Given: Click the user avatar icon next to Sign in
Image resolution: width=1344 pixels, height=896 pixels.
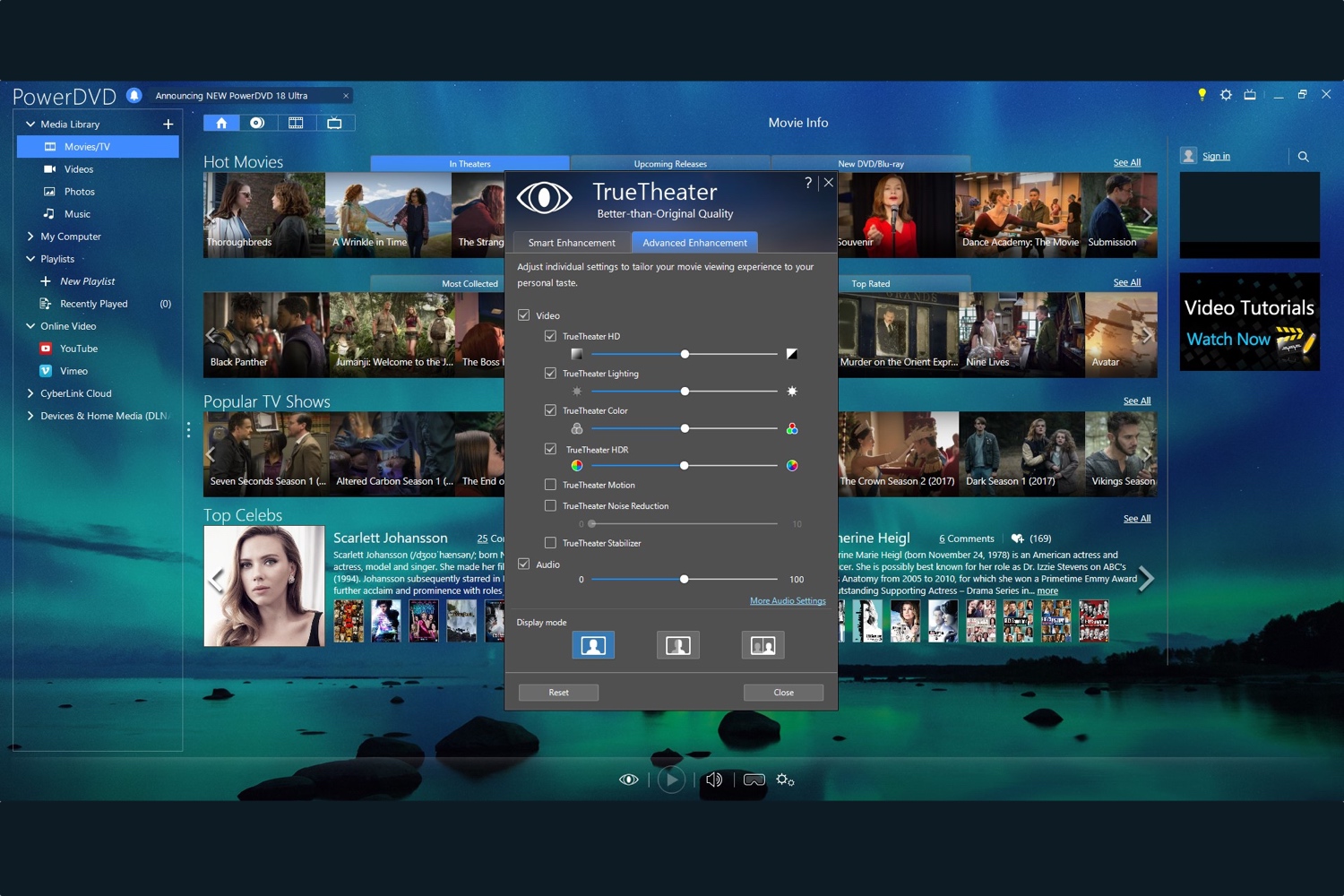Looking at the screenshot, I should point(1189,156).
